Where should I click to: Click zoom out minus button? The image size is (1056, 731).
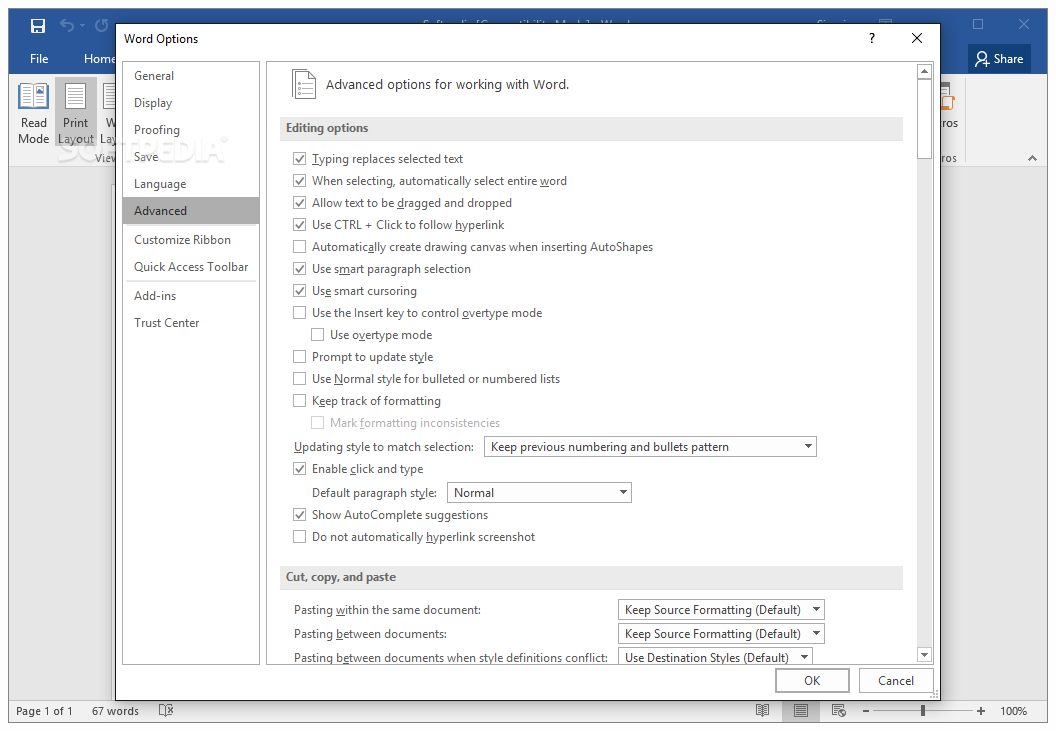tap(866, 711)
